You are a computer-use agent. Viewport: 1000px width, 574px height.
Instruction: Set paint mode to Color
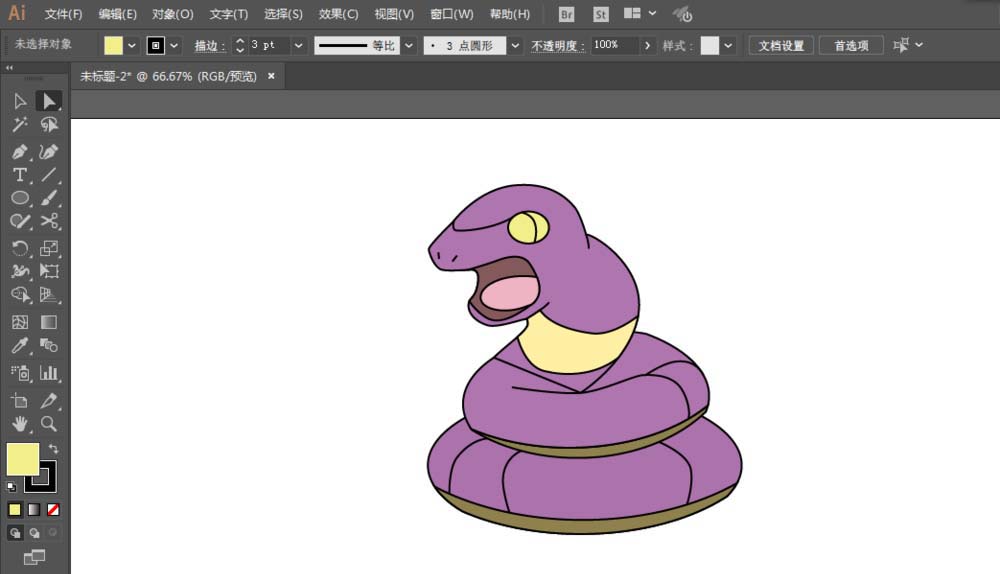tap(15, 510)
